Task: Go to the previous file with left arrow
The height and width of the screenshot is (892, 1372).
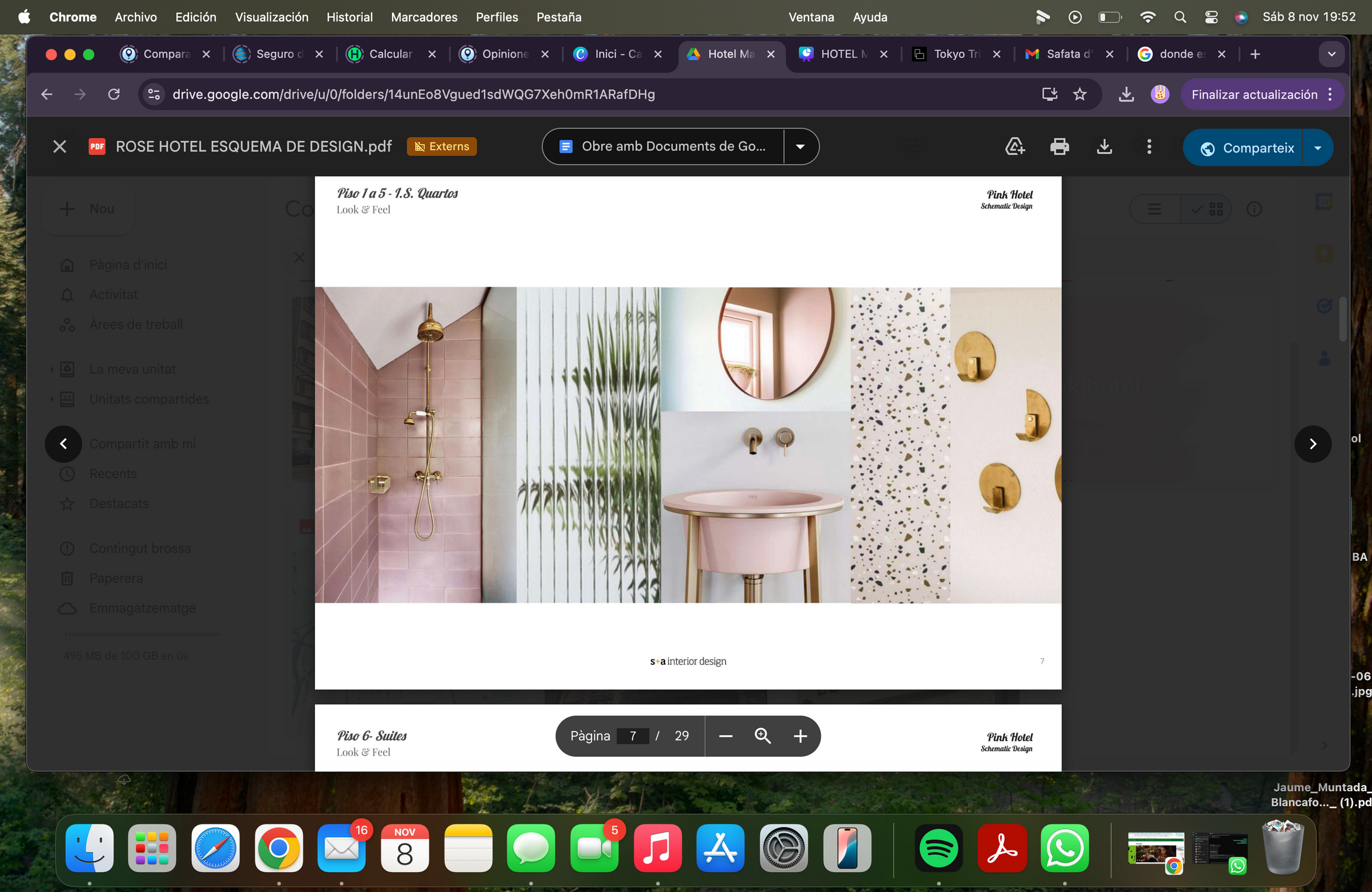Action: [x=63, y=444]
